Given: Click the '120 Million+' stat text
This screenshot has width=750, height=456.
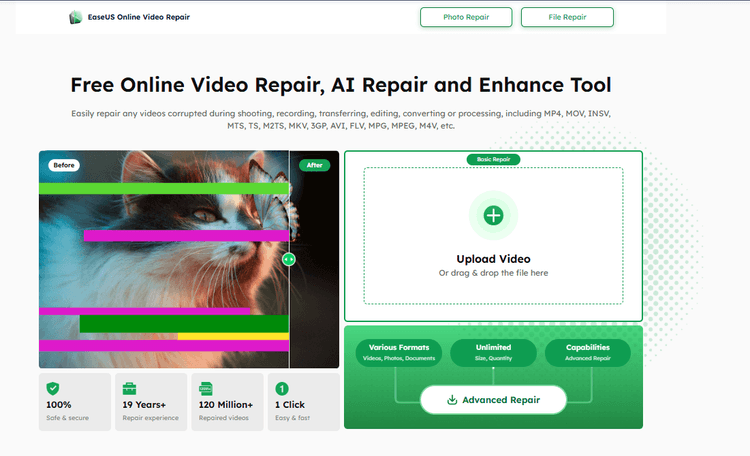Looking at the screenshot, I should tap(226, 405).
